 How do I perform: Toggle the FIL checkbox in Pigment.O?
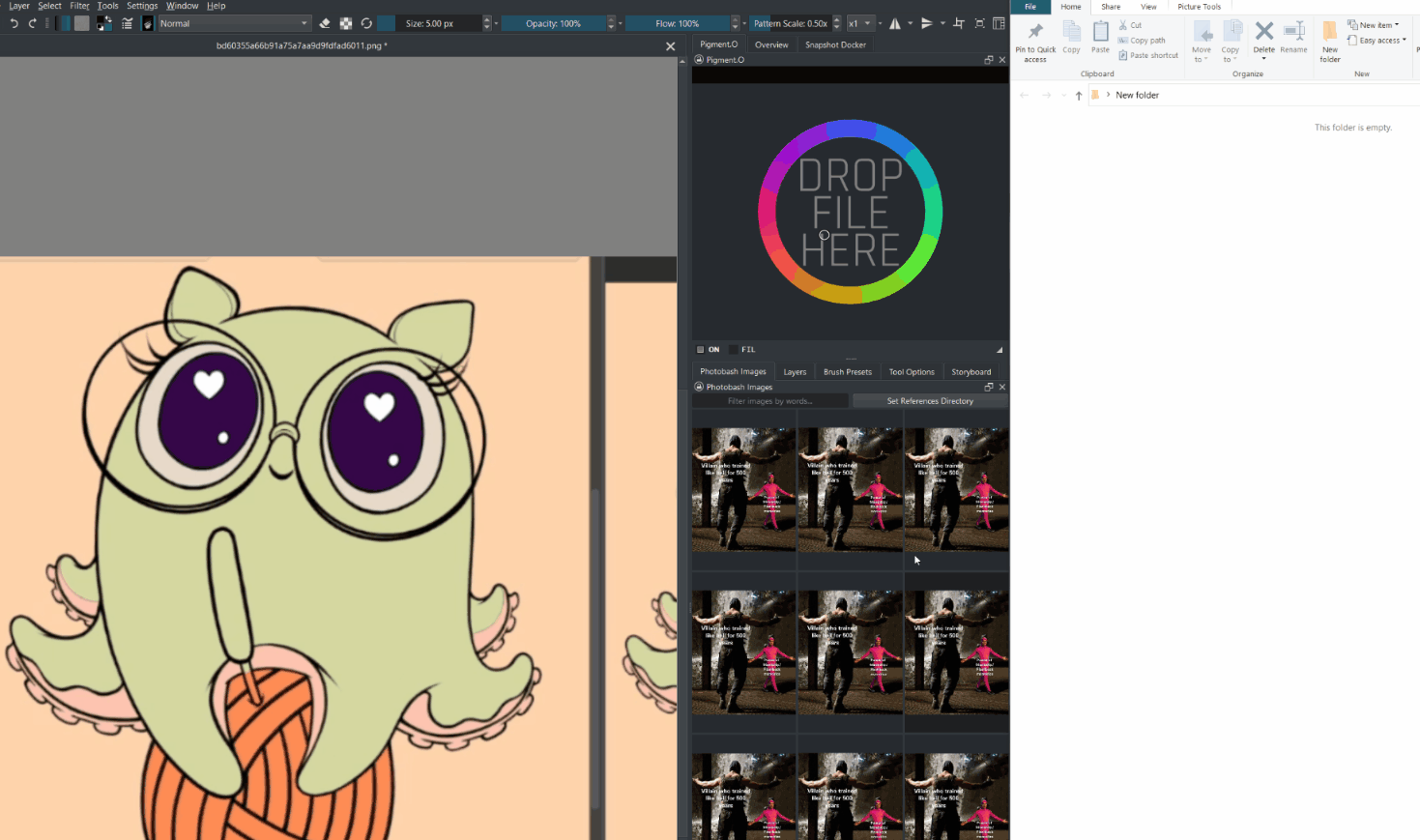click(734, 350)
